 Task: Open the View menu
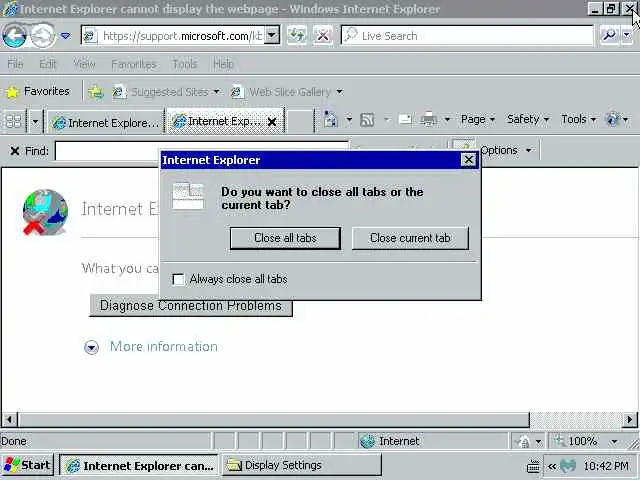click(84, 64)
